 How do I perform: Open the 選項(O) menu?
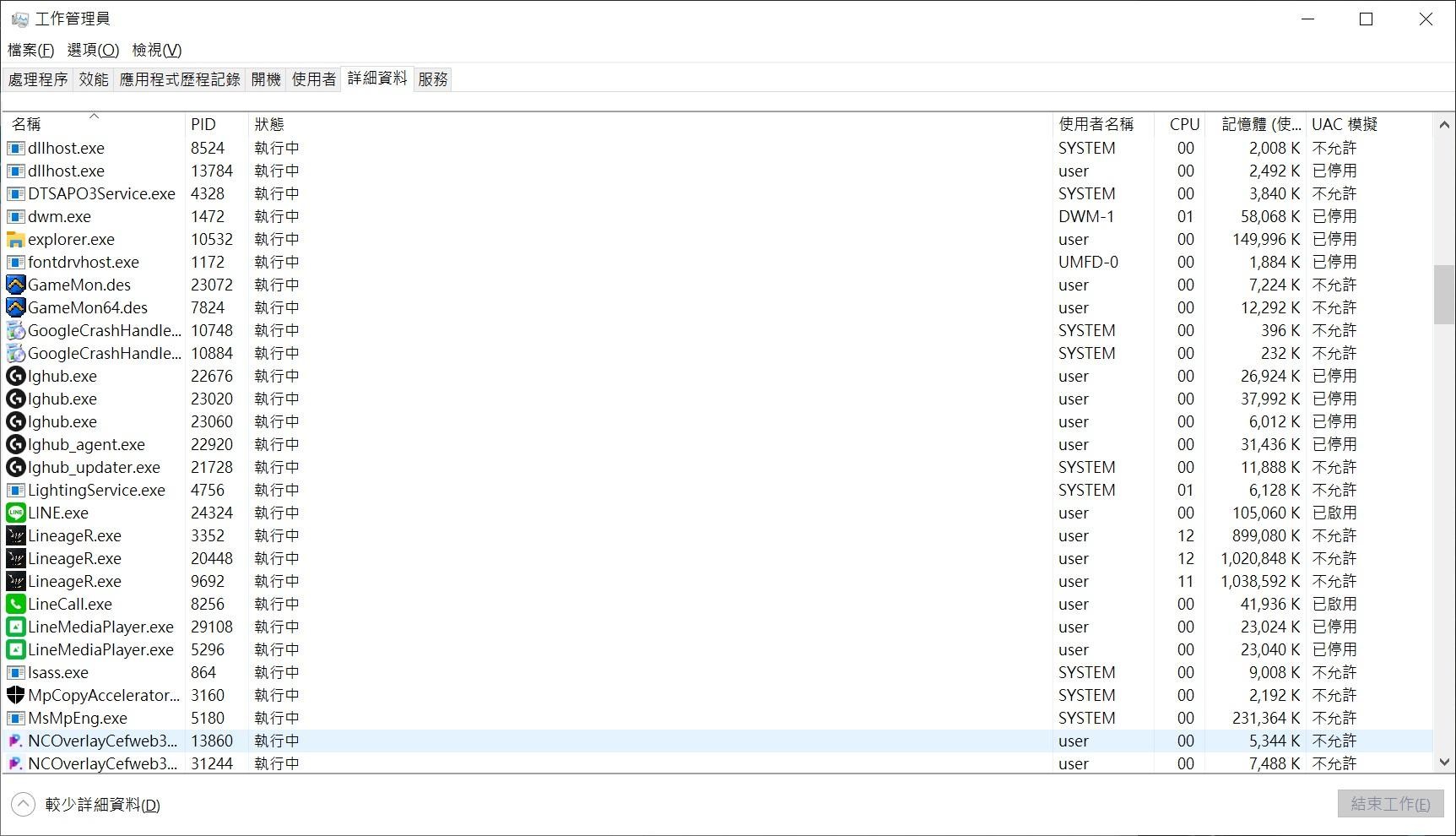pos(93,50)
